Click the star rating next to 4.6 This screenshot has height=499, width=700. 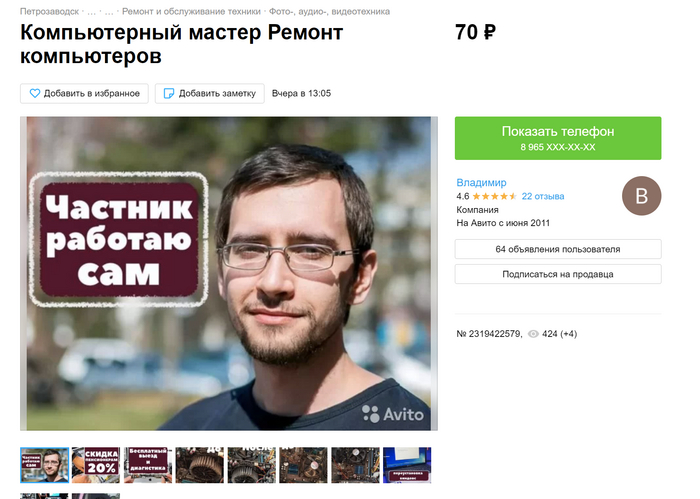[495, 196]
